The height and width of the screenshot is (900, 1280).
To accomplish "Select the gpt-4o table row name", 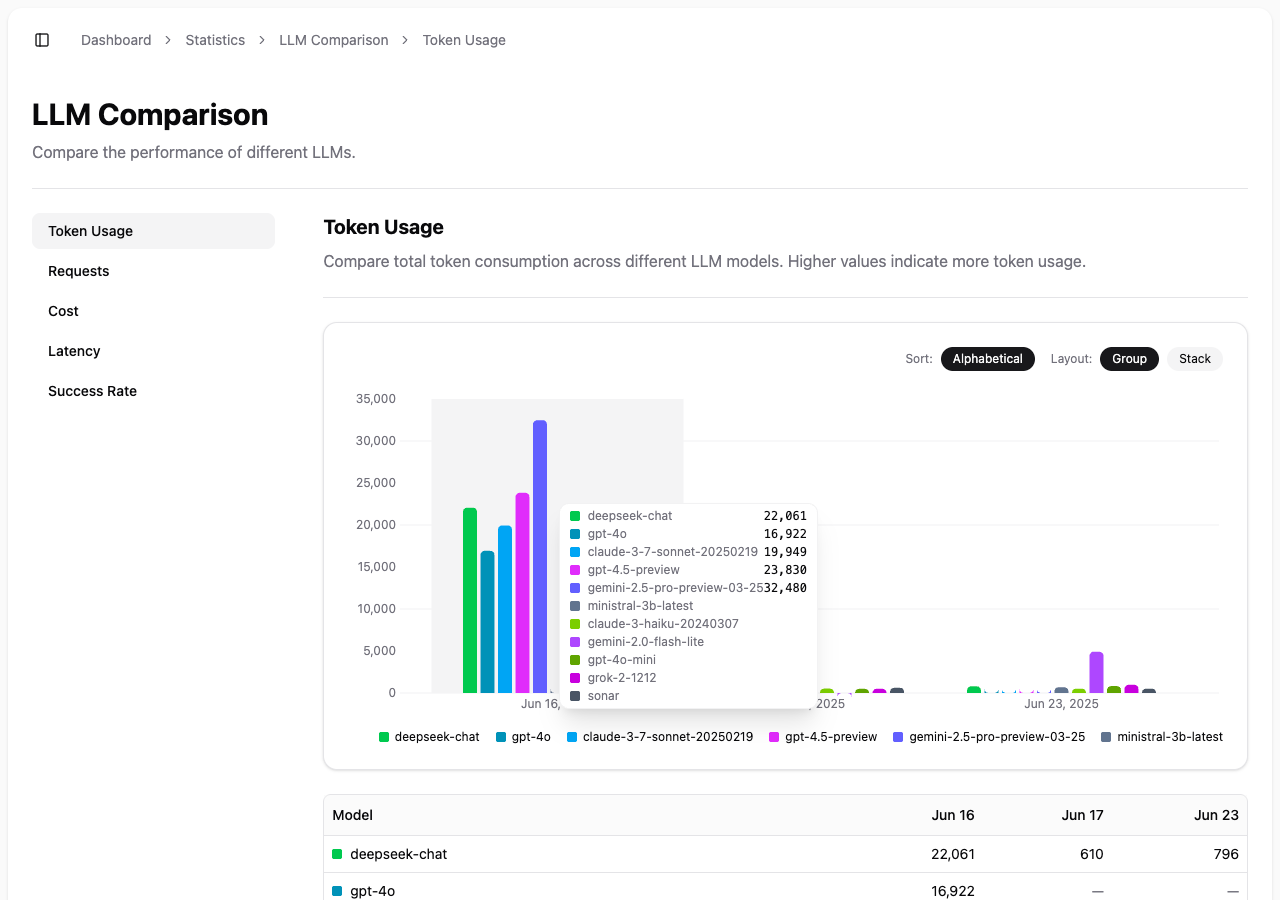I will (x=372, y=890).
